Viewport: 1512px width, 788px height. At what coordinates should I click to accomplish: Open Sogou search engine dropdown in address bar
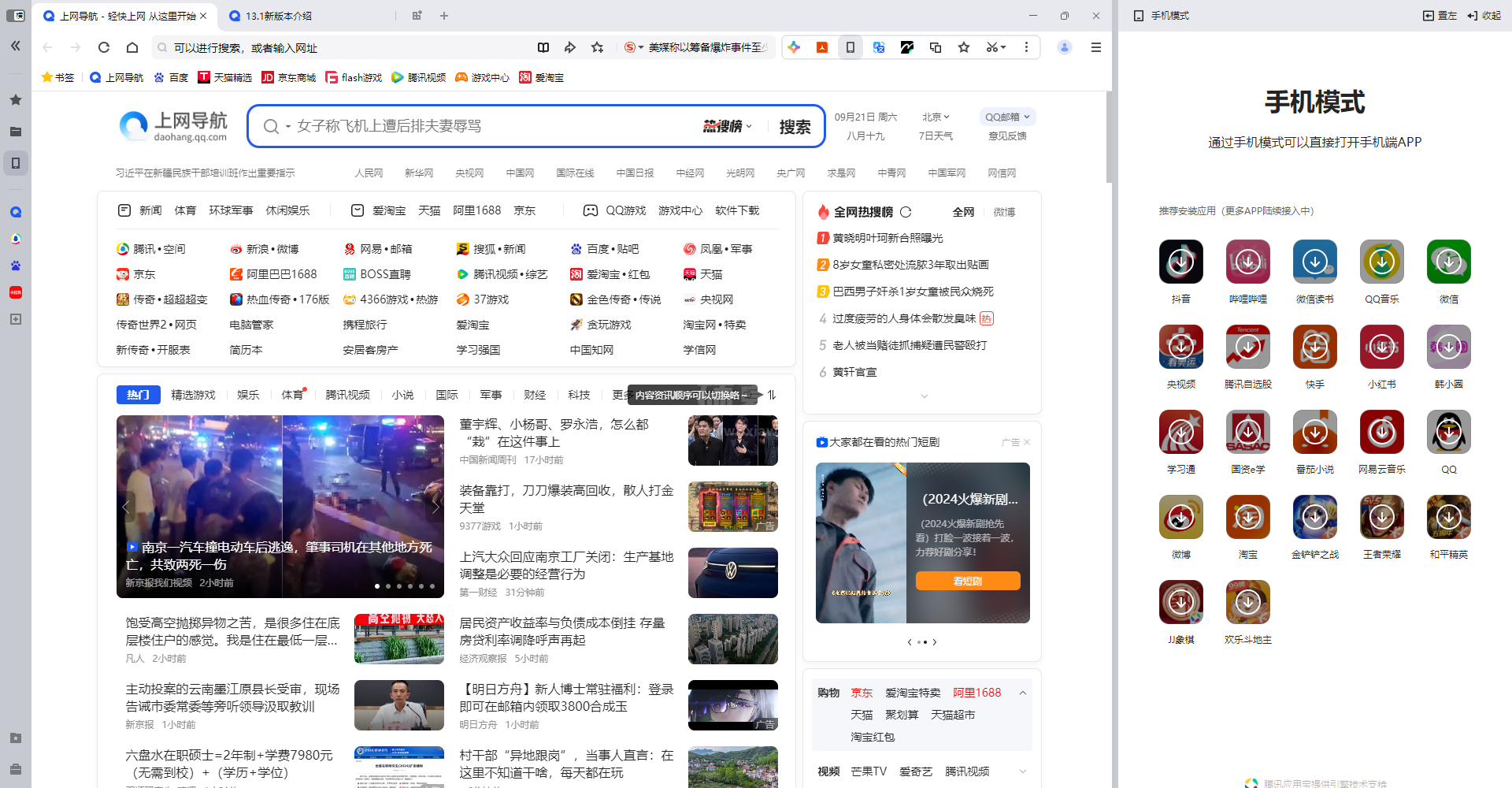(x=633, y=47)
